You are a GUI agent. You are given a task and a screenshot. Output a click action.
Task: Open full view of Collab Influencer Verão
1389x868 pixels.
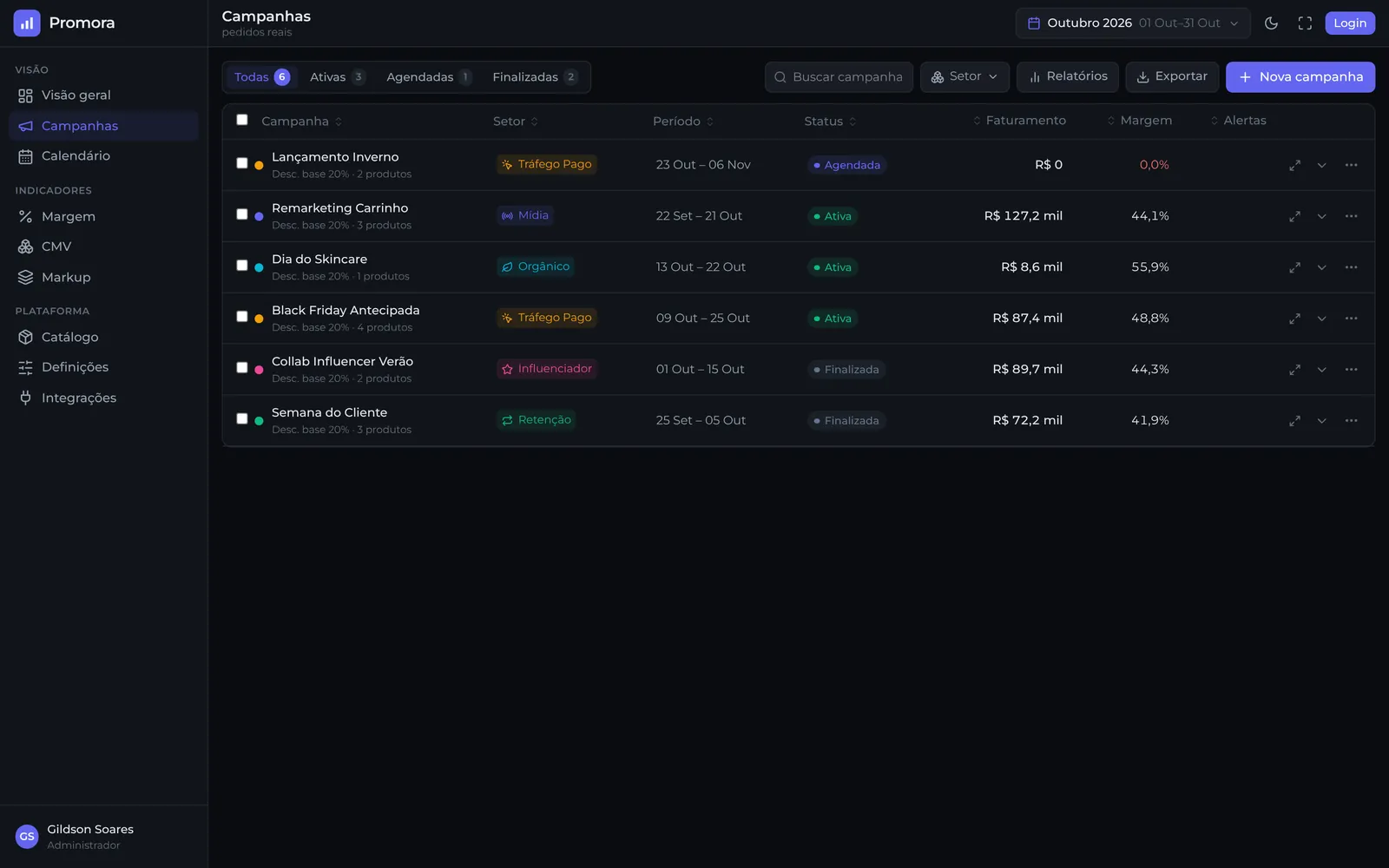pos(1294,370)
